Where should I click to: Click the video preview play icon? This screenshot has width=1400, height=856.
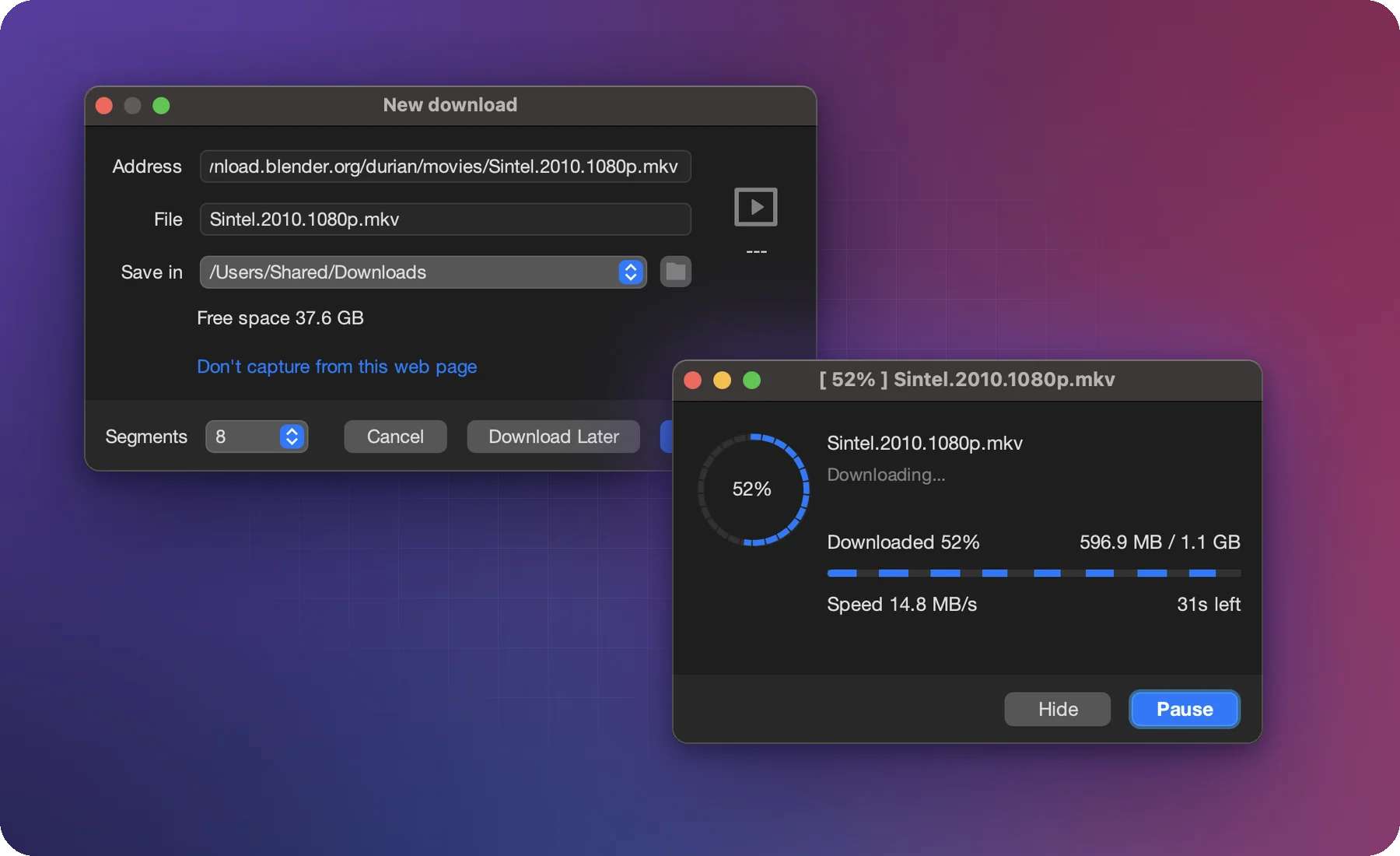coord(756,207)
